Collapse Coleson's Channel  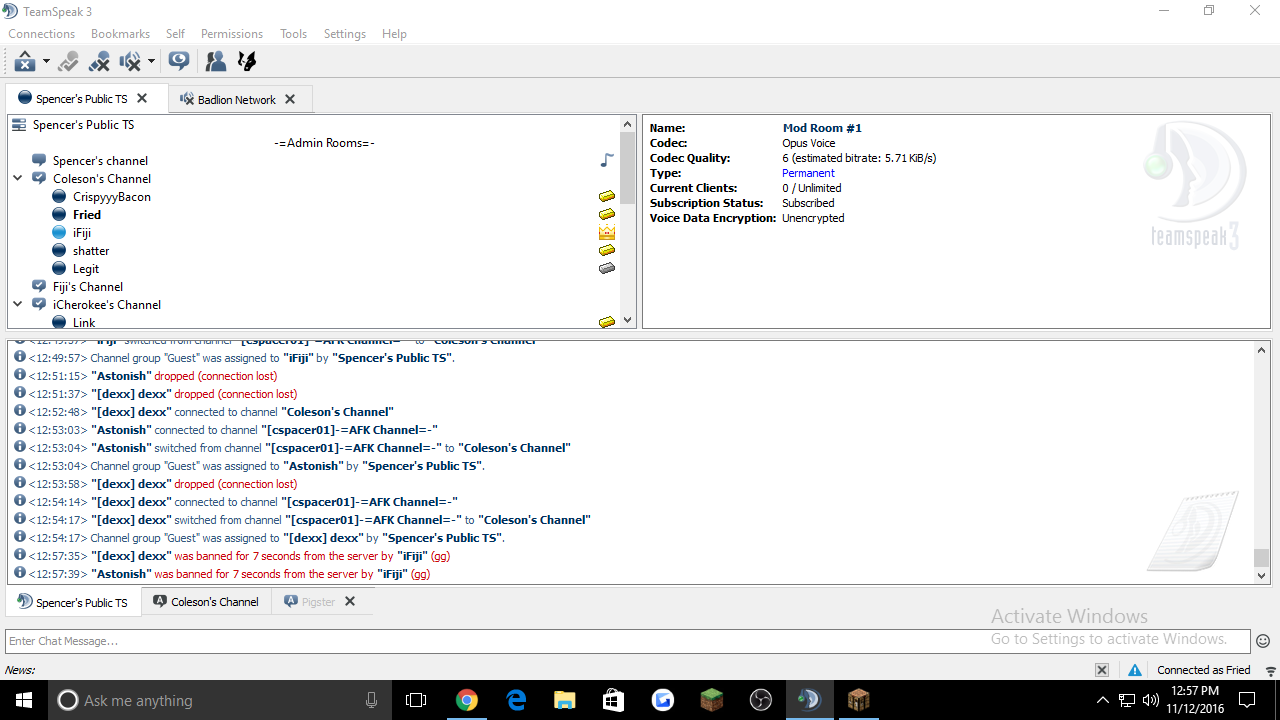(x=18, y=179)
